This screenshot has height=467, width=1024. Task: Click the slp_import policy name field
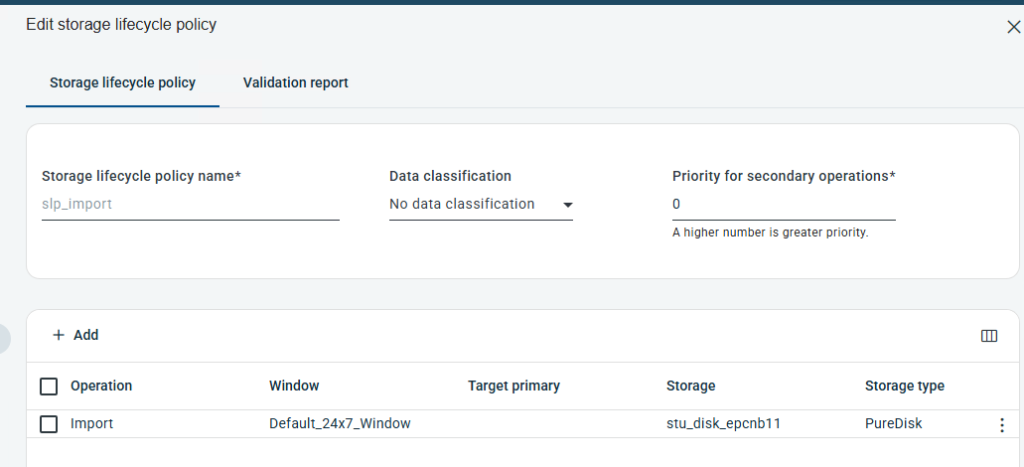[x=190, y=205]
